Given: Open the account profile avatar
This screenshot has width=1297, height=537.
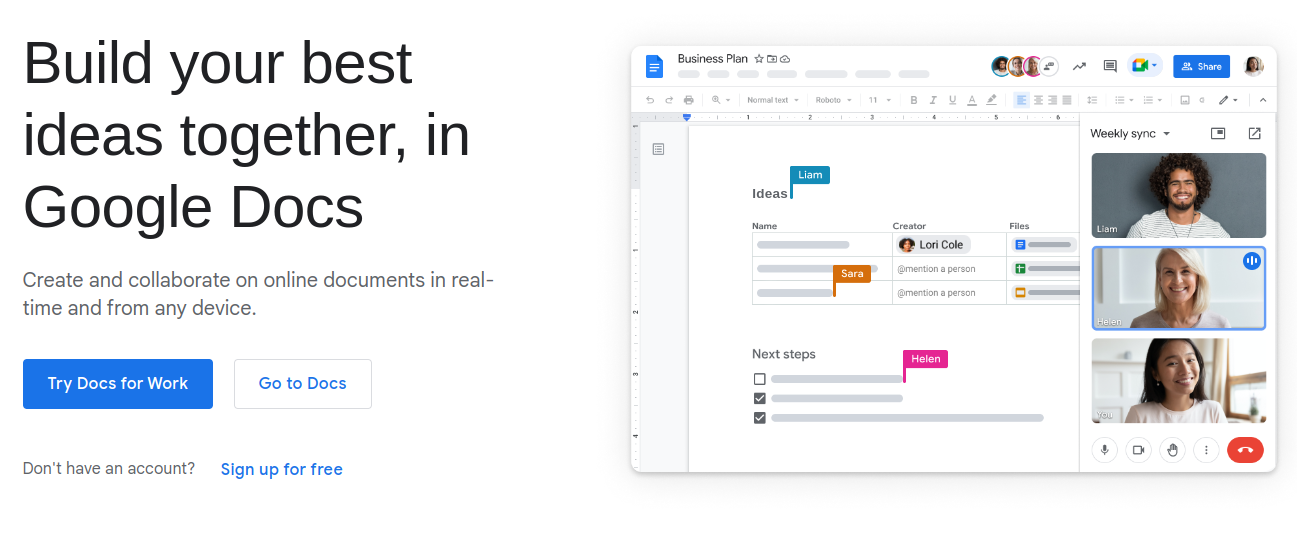Looking at the screenshot, I should [1253, 66].
